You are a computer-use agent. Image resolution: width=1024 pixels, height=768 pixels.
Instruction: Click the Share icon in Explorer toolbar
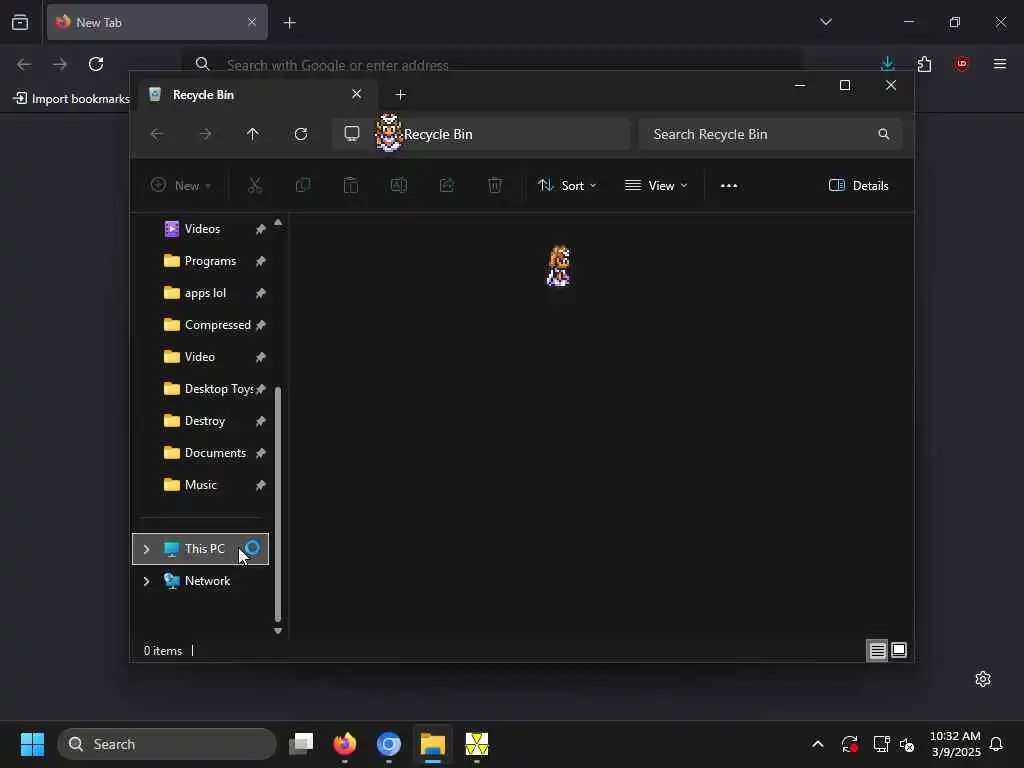447,185
